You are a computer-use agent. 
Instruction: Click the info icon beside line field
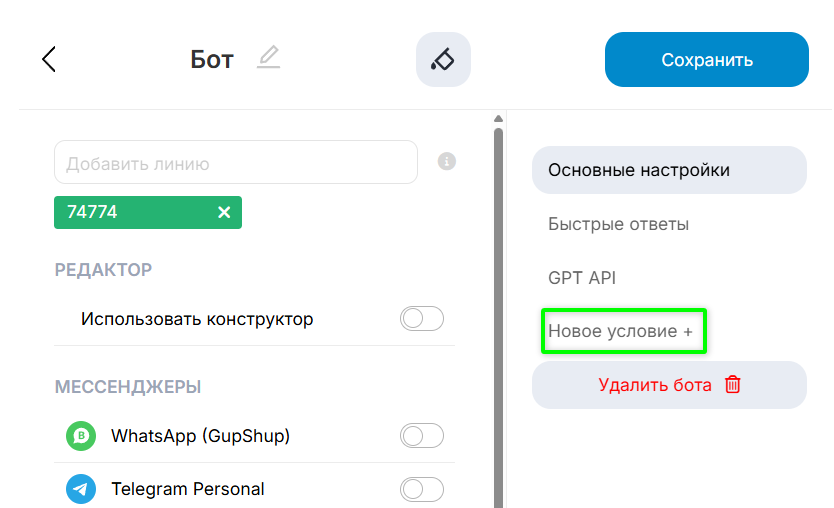[x=447, y=161]
